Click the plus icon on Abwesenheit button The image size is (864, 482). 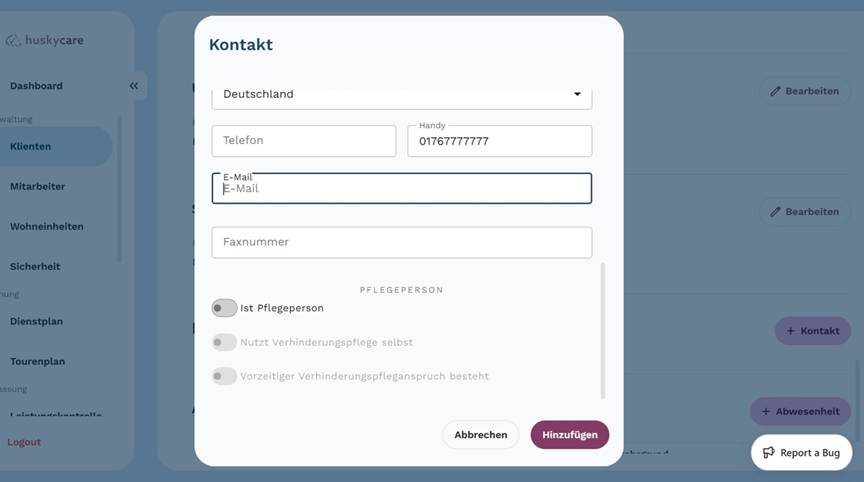coord(766,411)
